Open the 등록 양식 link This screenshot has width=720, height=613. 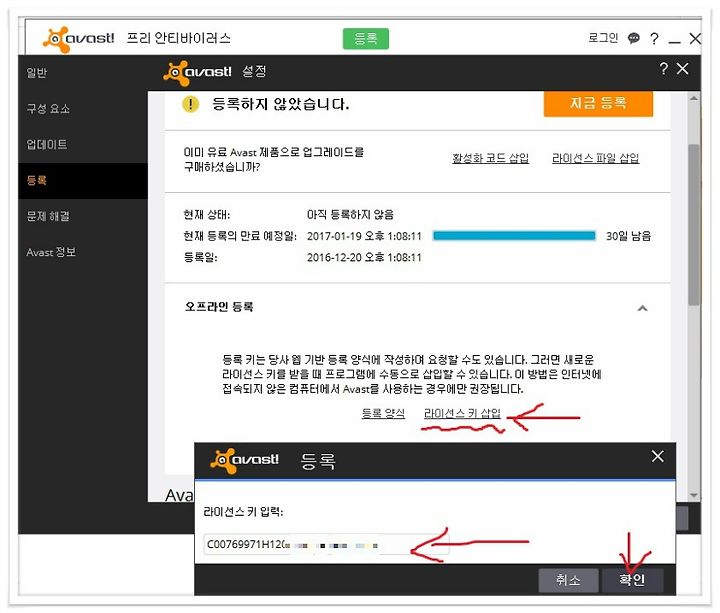point(383,413)
